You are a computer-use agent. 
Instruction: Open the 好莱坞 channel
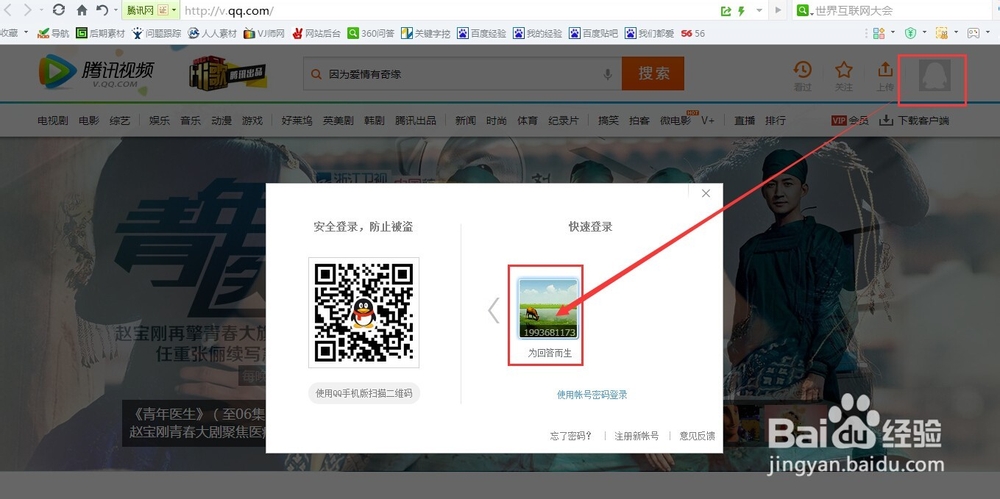297,120
